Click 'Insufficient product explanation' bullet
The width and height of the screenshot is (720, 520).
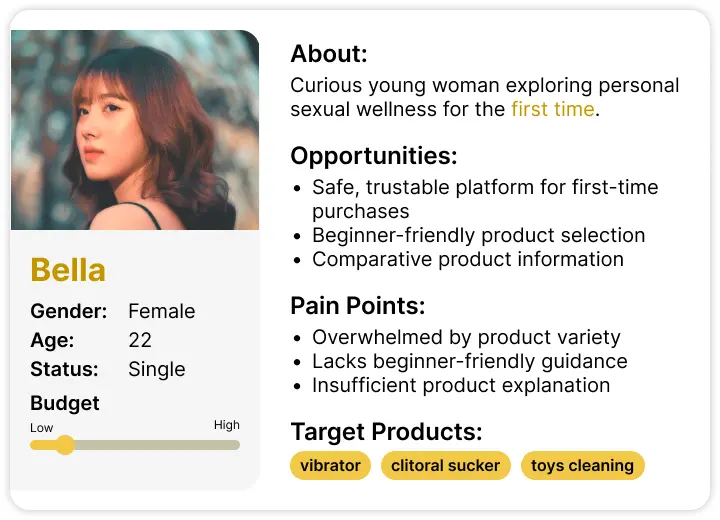(461, 385)
